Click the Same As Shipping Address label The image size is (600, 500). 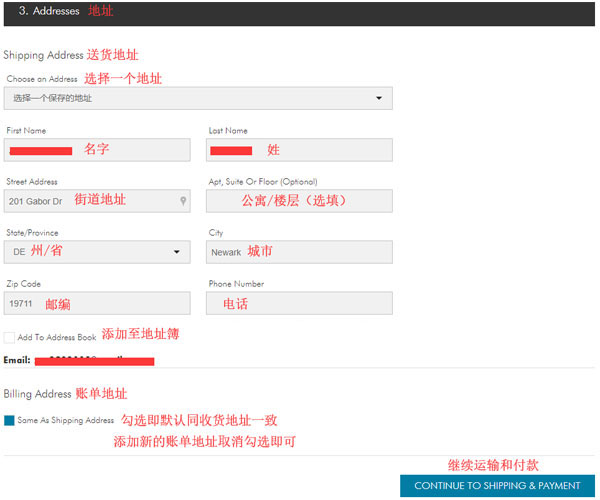coord(66,420)
